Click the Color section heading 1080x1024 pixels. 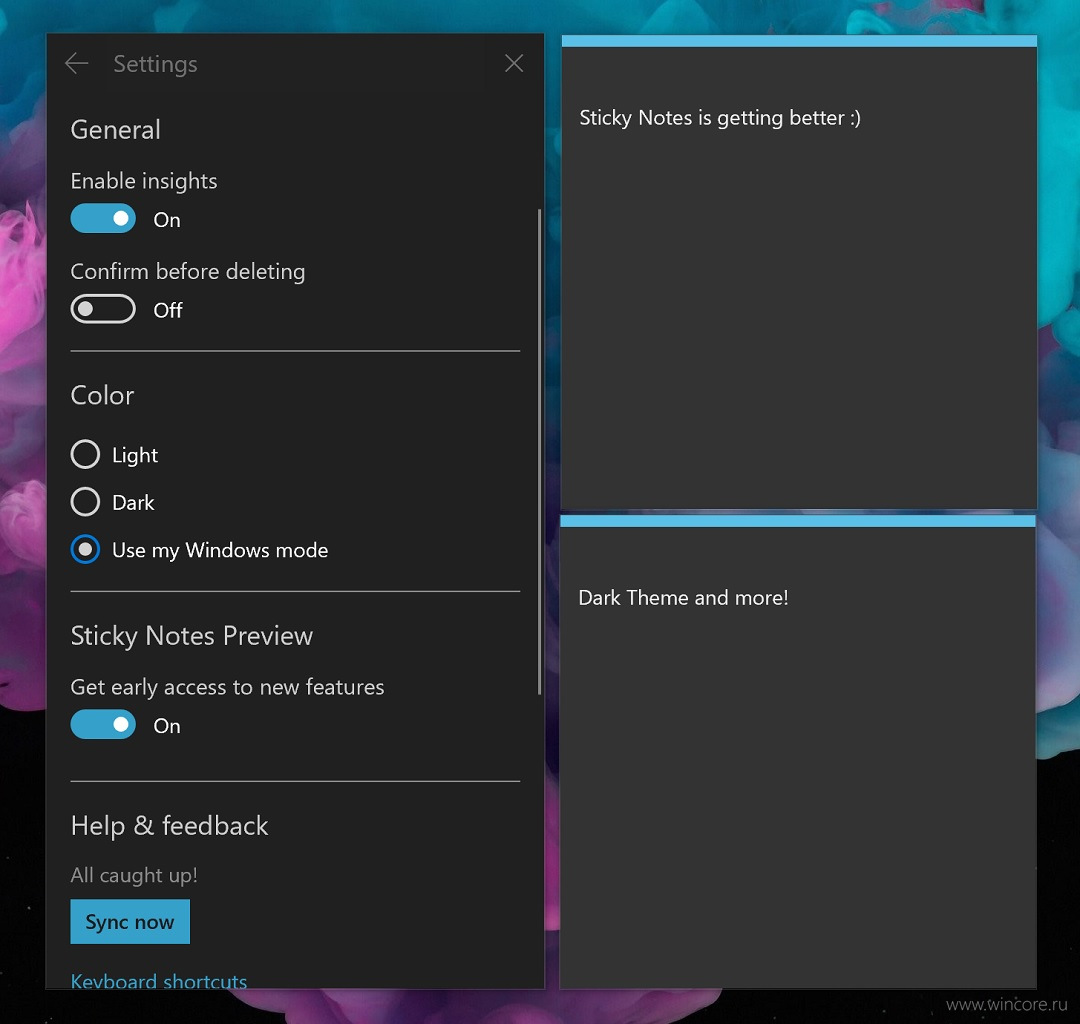[102, 395]
